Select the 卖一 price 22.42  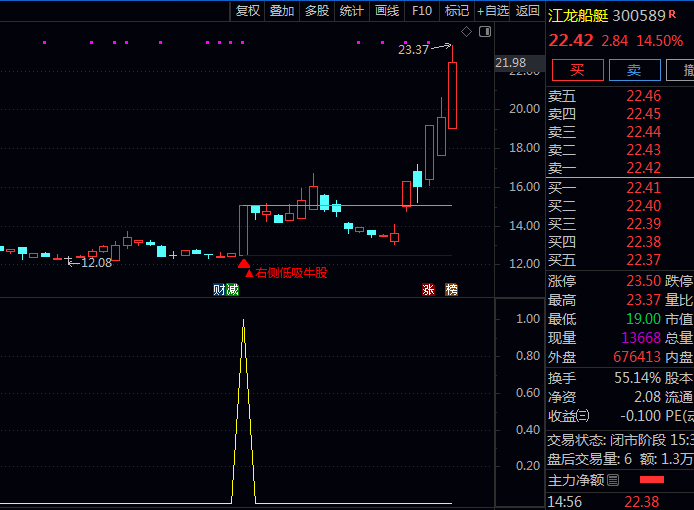coord(644,168)
